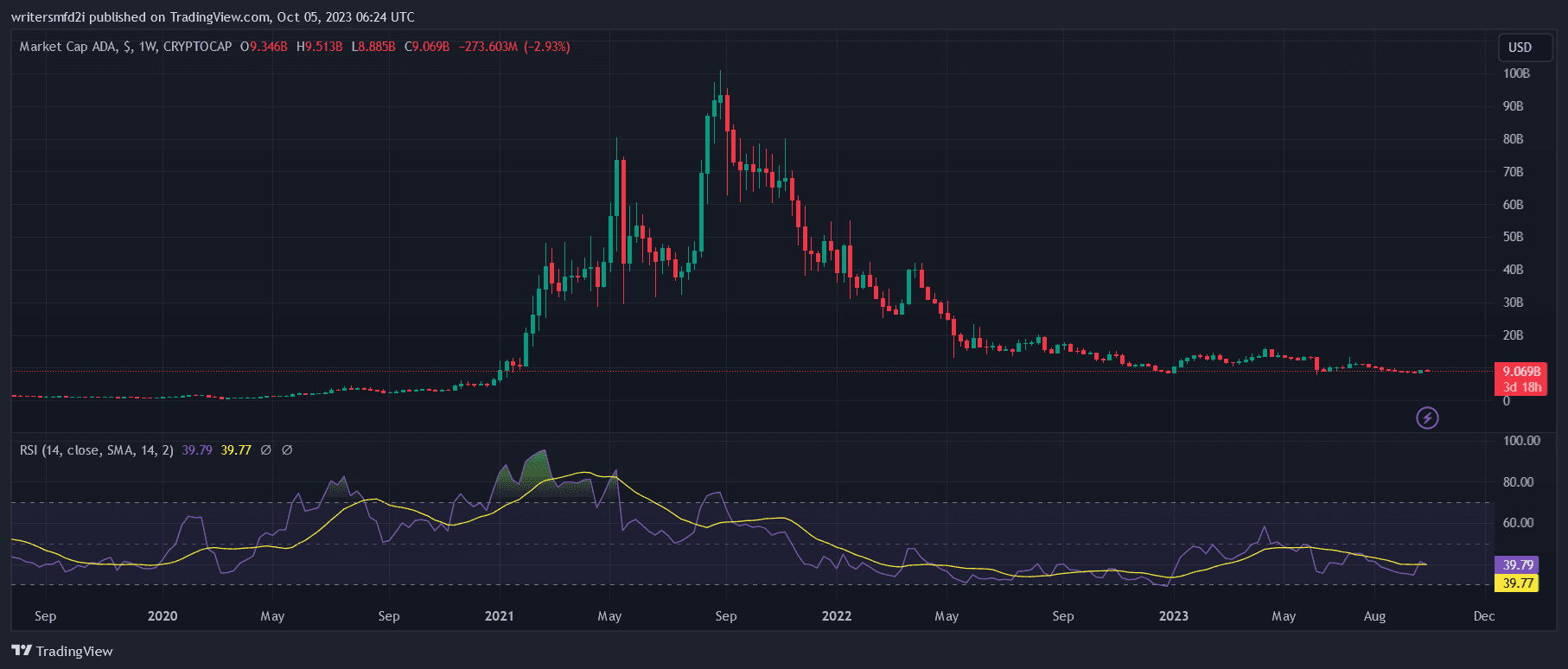Click the 100B mark on price axis
This screenshot has width=1568, height=669.
click(1516, 73)
